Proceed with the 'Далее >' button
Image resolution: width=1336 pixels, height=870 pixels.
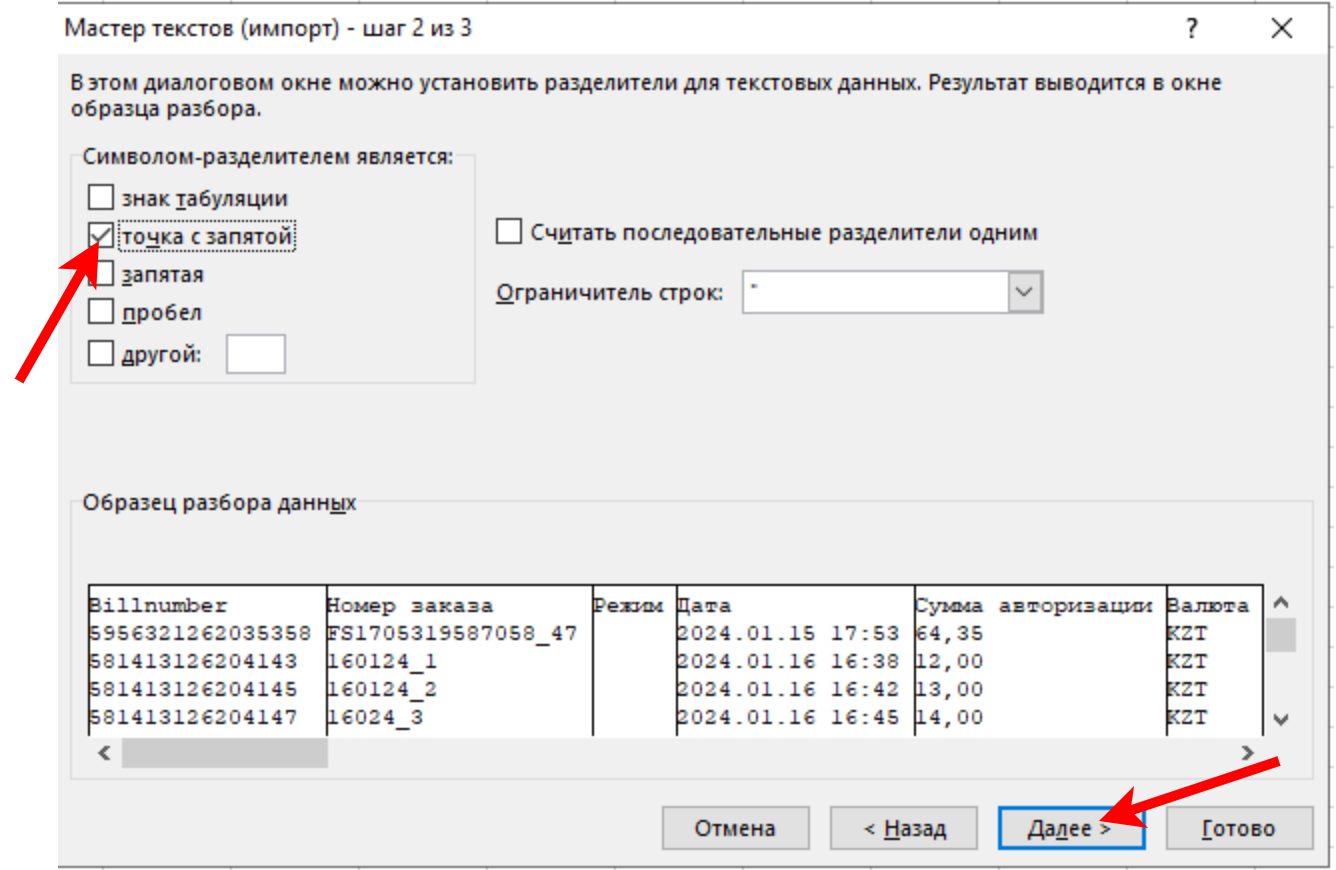pos(1070,828)
